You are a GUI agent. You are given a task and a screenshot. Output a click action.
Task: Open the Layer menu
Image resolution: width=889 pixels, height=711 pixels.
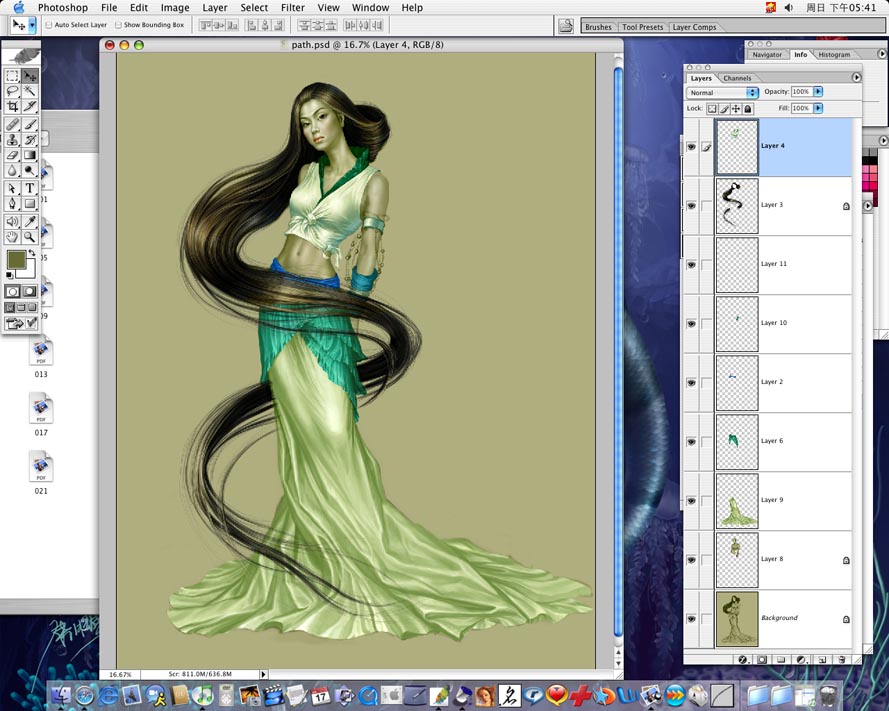point(215,7)
